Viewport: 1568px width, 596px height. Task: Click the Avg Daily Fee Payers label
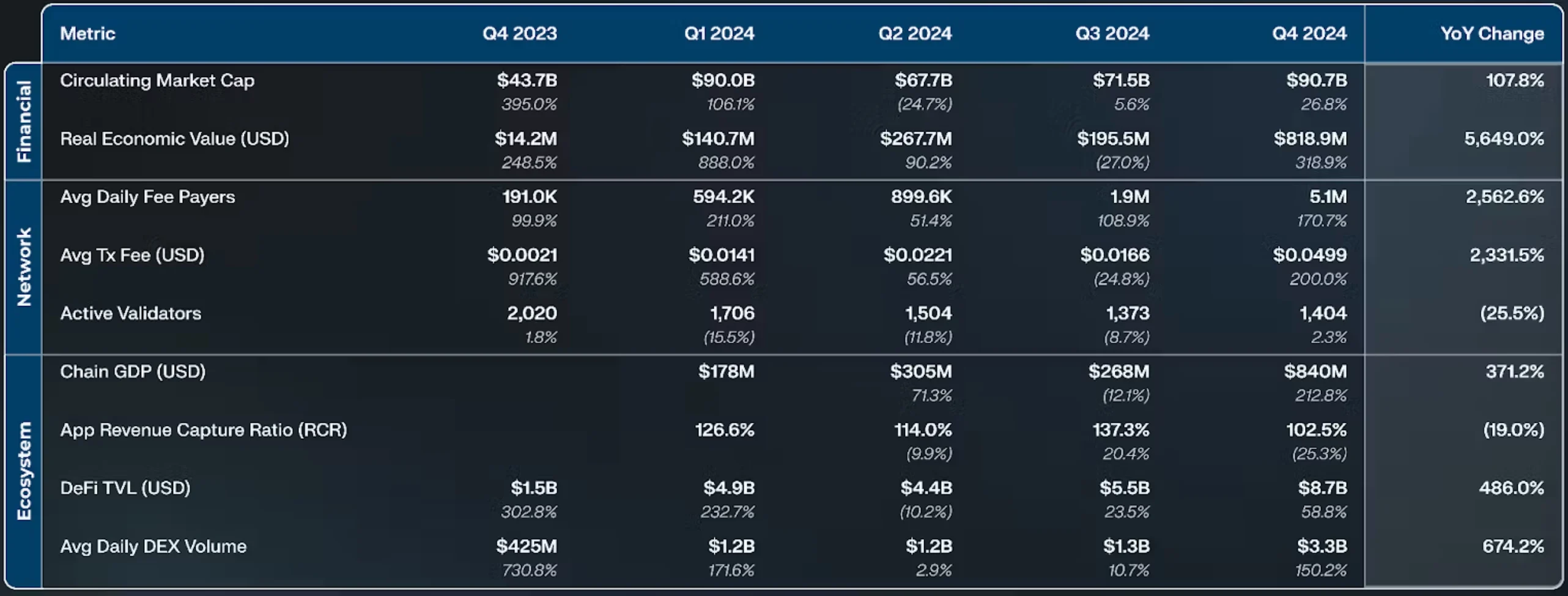[147, 197]
